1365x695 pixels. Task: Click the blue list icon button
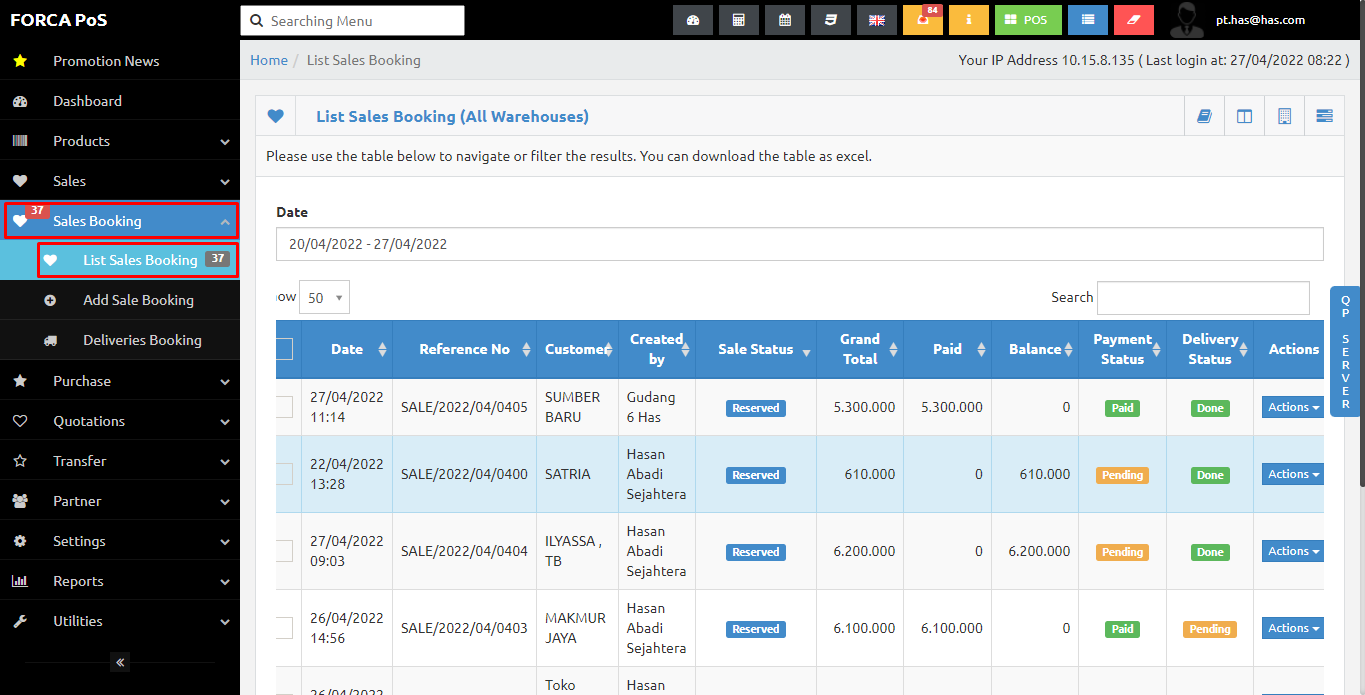1087,20
